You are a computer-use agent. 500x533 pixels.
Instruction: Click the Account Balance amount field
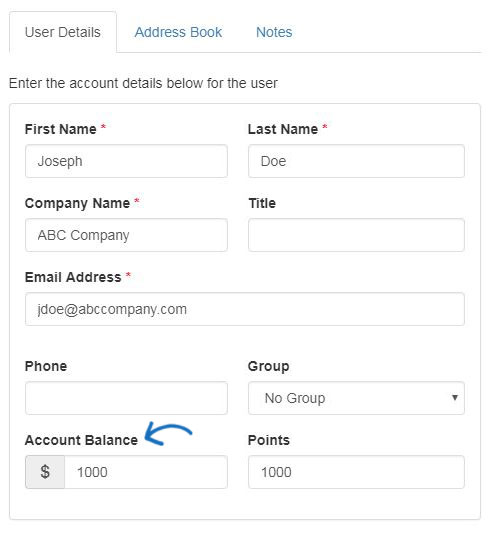[146, 472]
